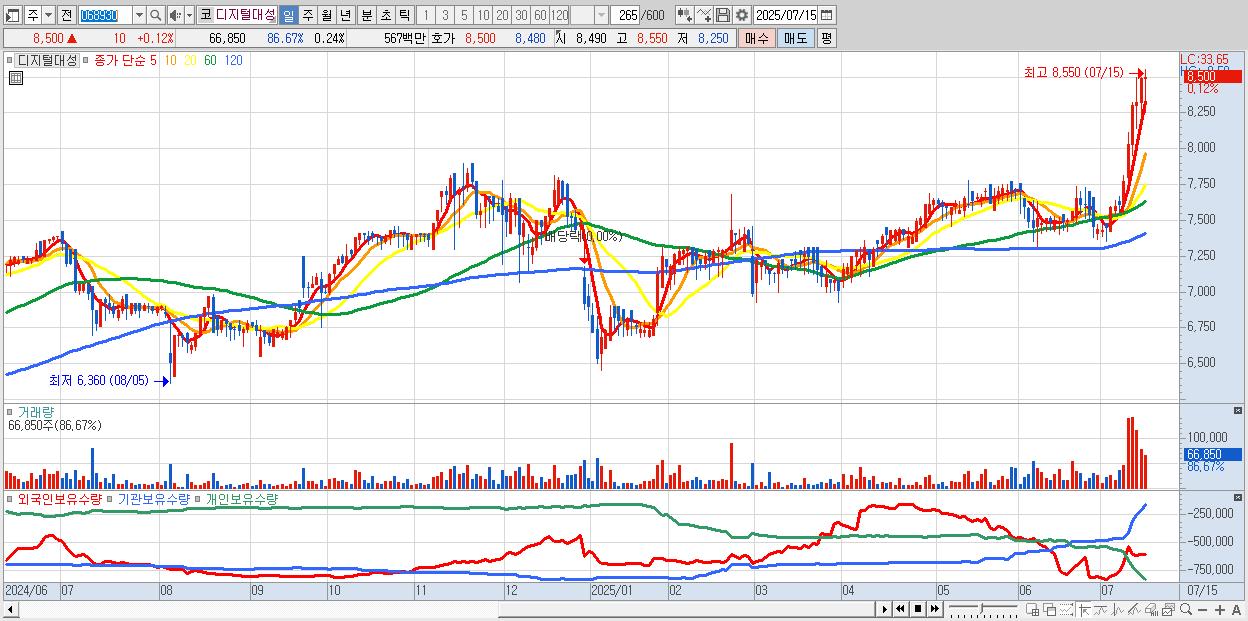1248x621 pixels.
Task: Click the 외국인보유수량 indicator label
Action: tap(60, 498)
